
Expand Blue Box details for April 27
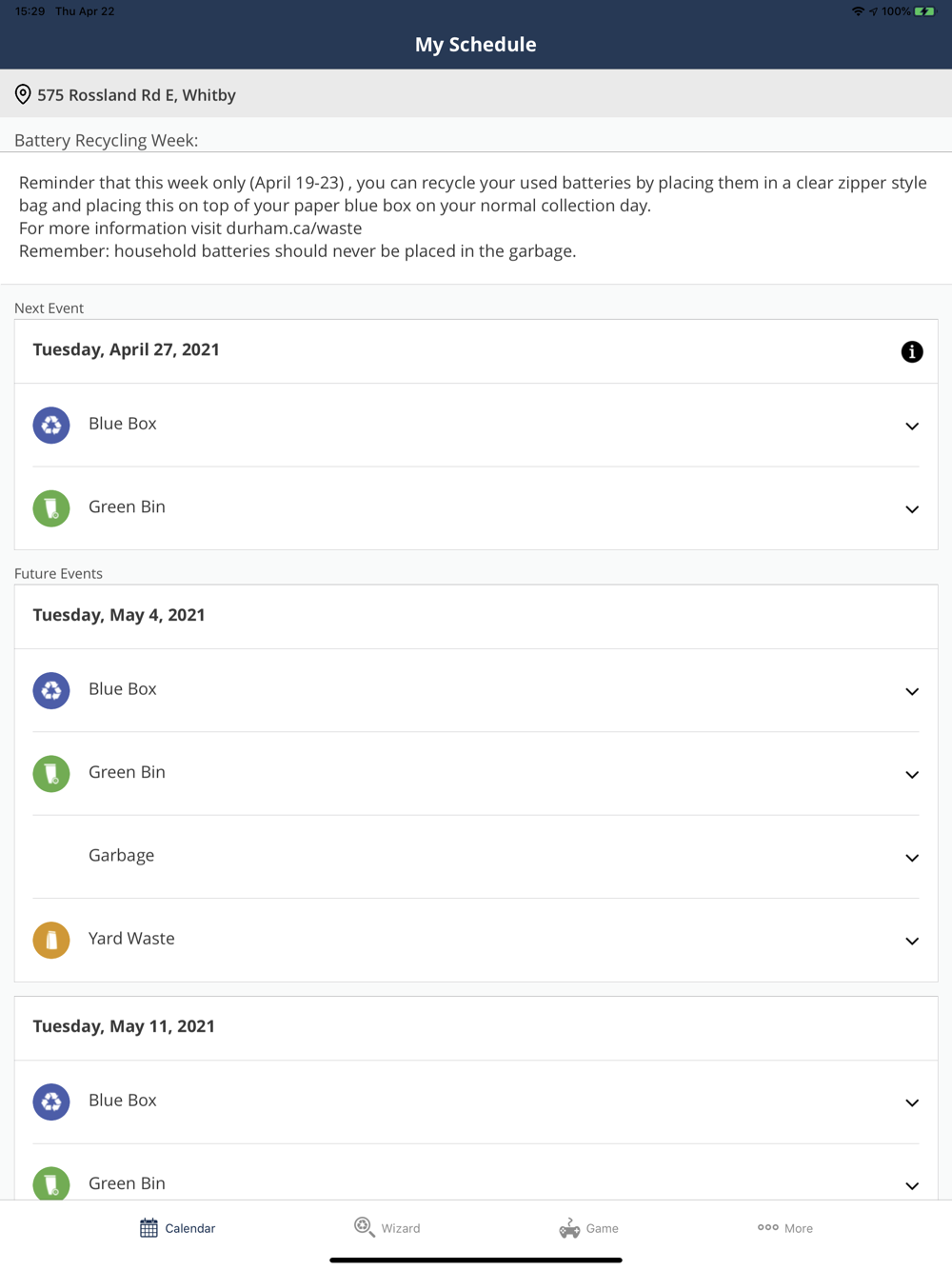tap(911, 426)
